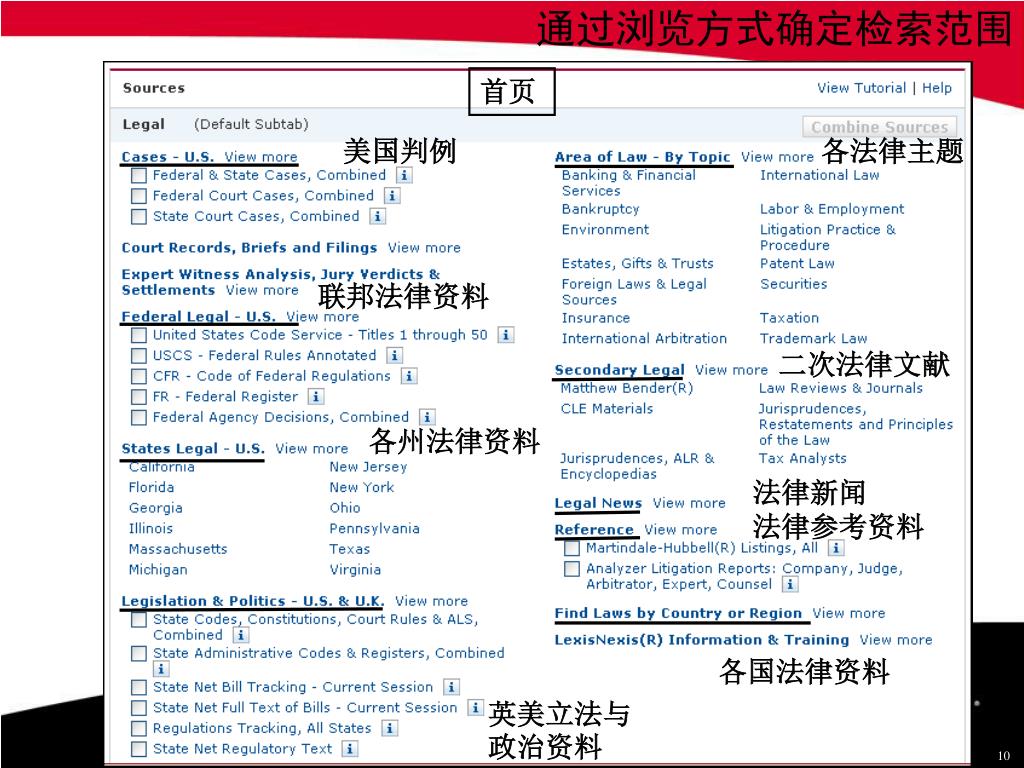This screenshot has width=1024, height=768.
Task: Click the Combine Sources button
Action: point(879,127)
